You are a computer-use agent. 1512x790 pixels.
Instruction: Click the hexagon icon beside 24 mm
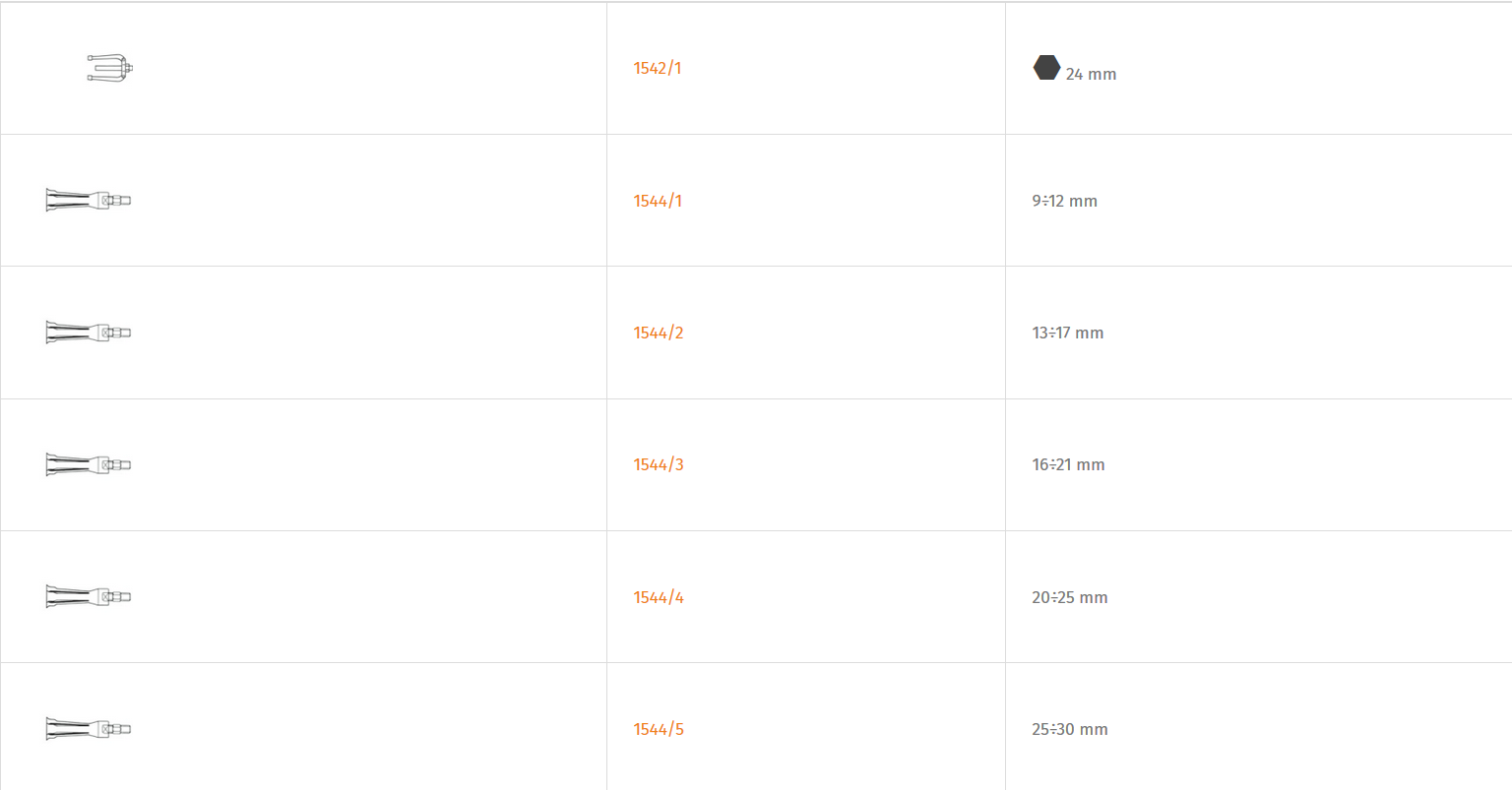(1046, 68)
